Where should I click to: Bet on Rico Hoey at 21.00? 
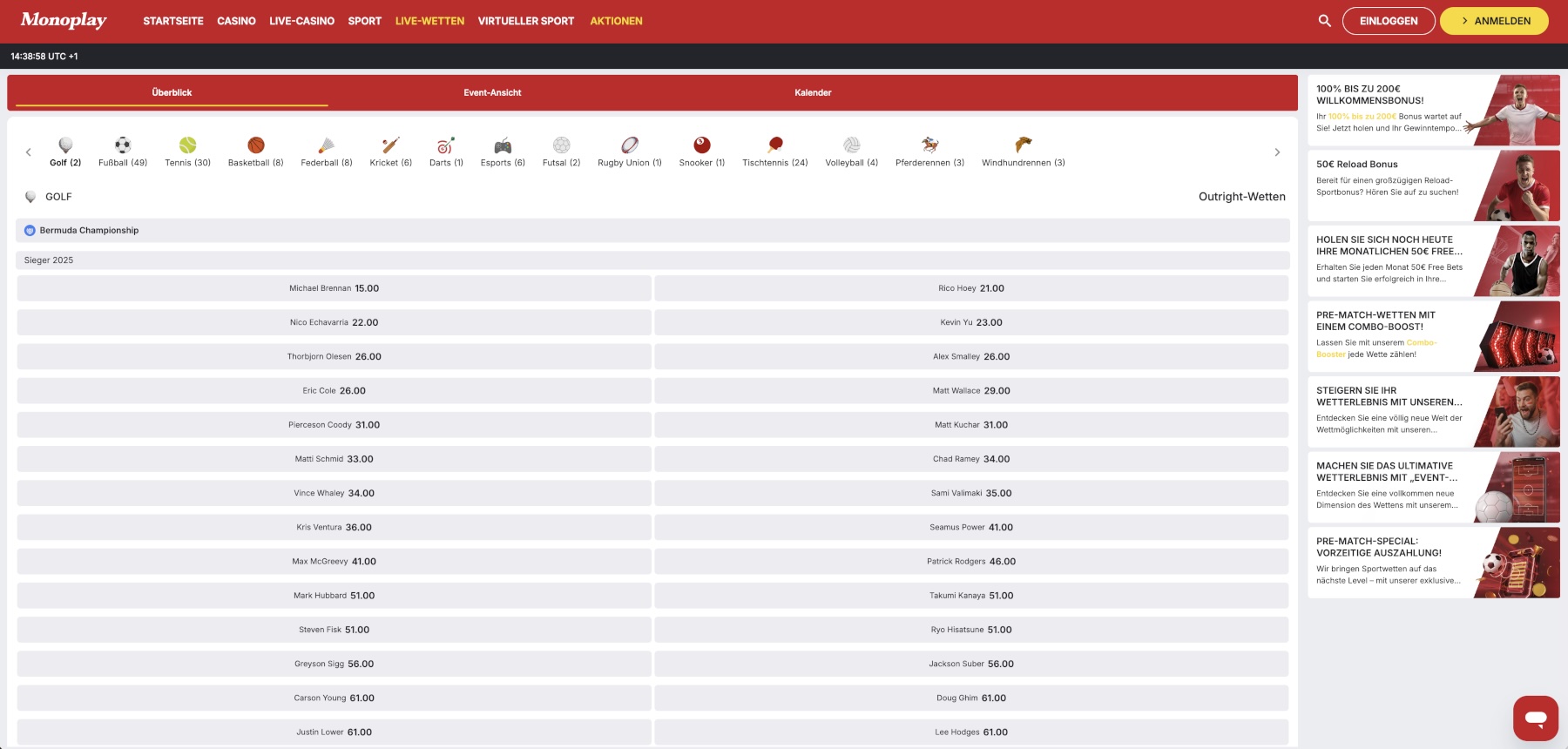(971, 288)
